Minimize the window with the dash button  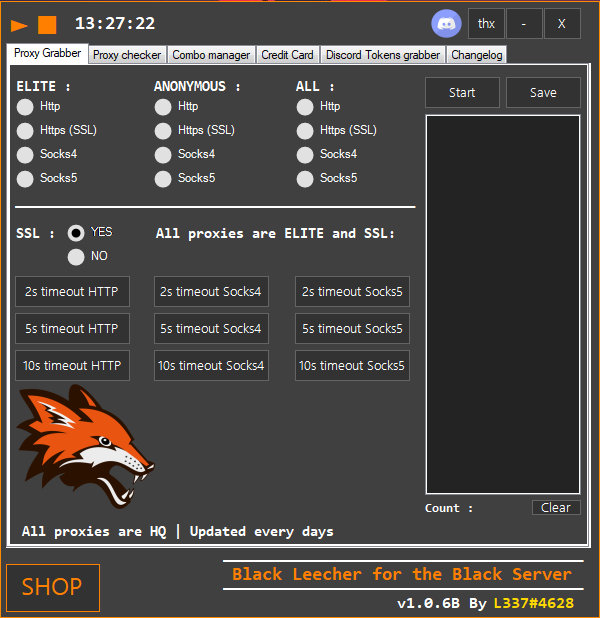coord(524,24)
